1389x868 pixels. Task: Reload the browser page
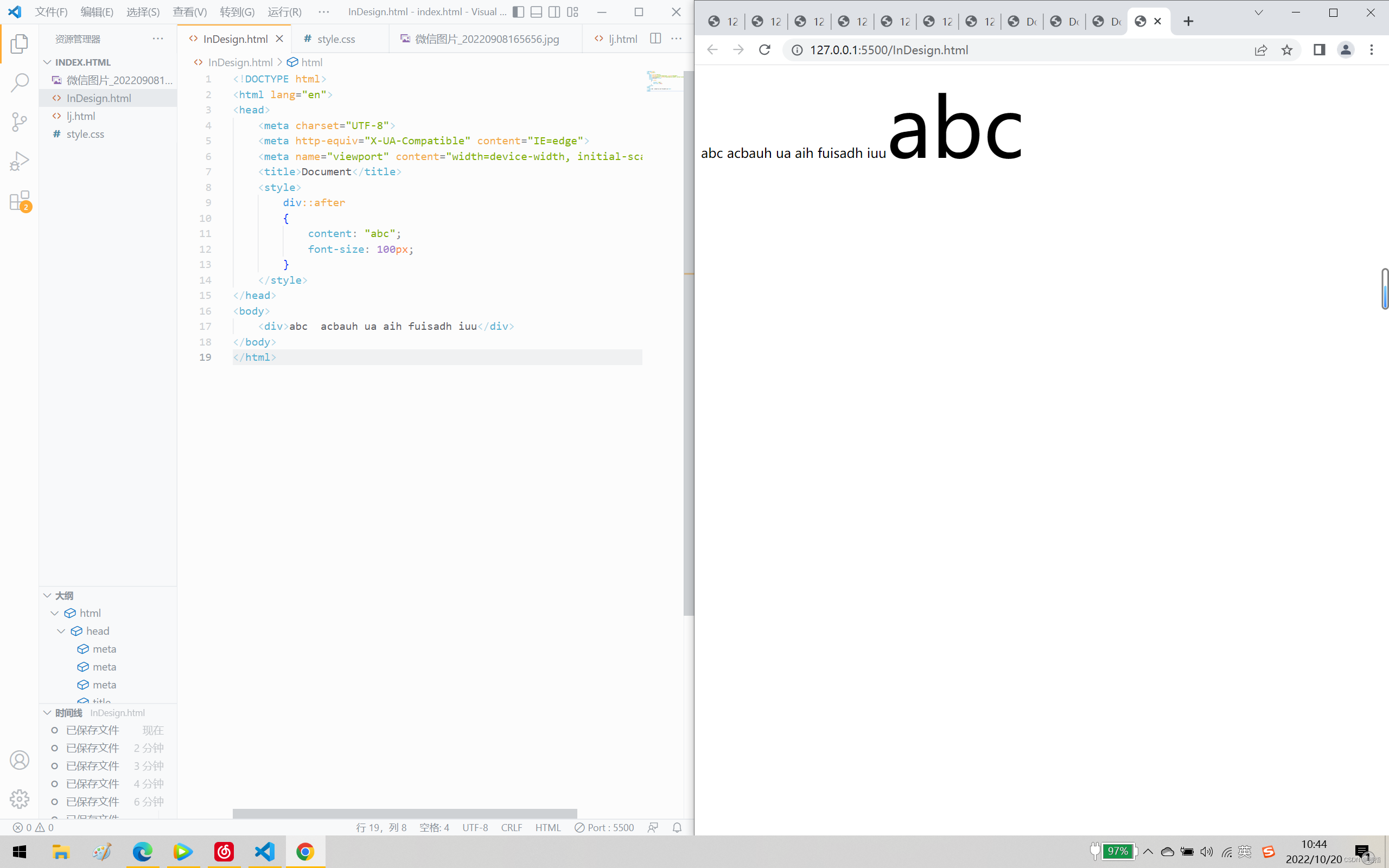click(764, 50)
